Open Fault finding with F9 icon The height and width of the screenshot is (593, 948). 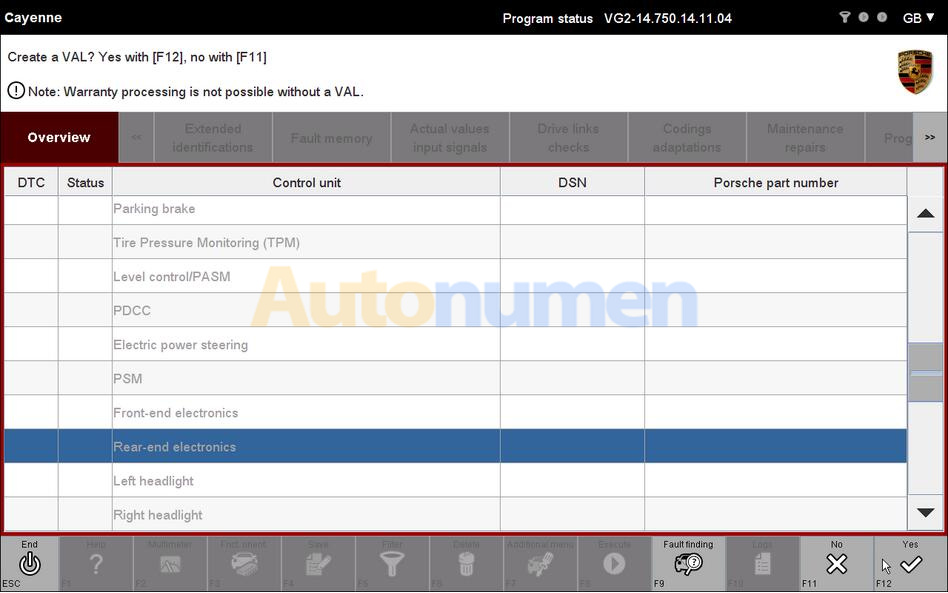point(688,564)
